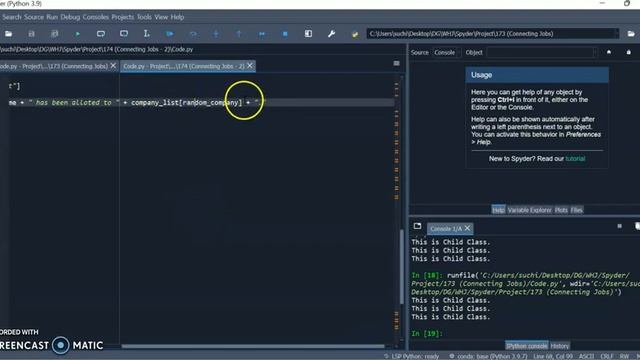The height and width of the screenshot is (360, 640).
Task: Click company_list in the code line
Action: (x=155, y=102)
